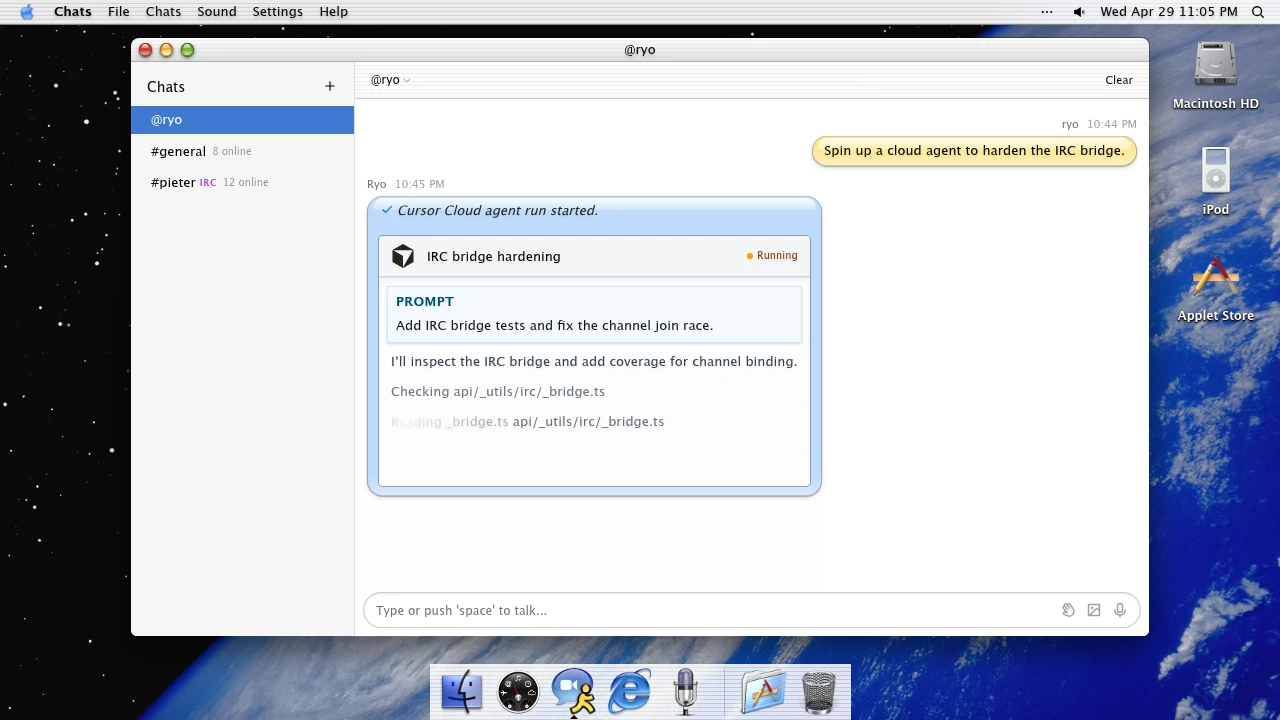1280x720 pixels.
Task: Focus the message input field
Action: (x=710, y=610)
